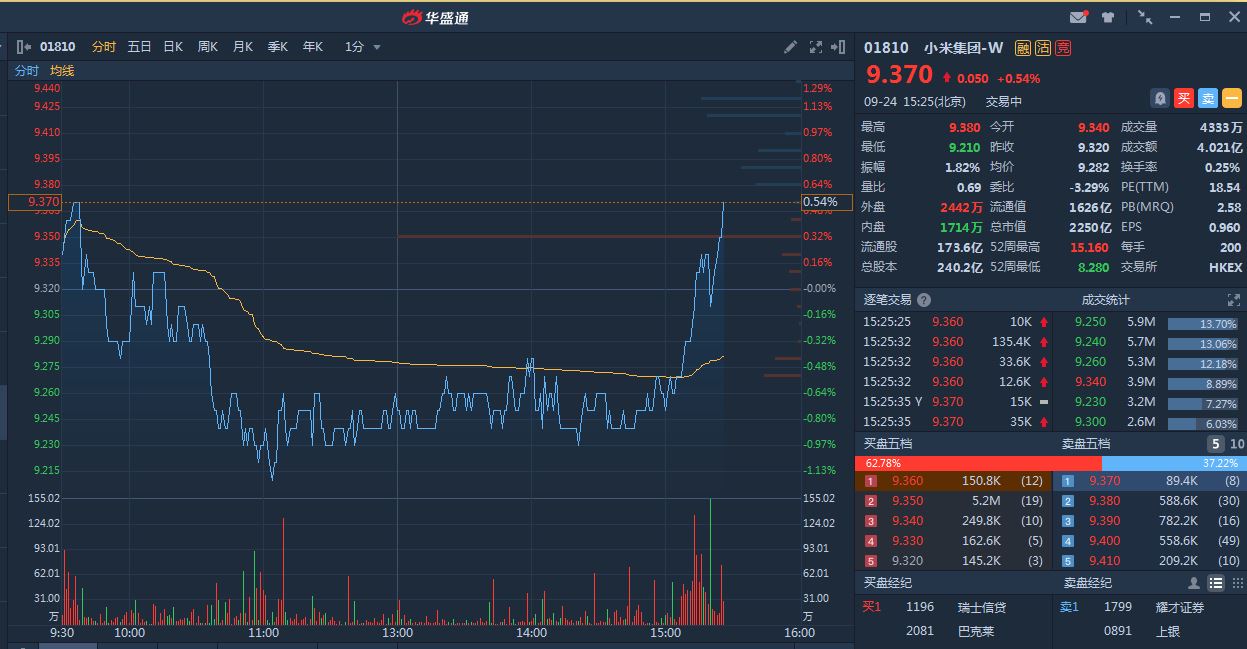Click ask level 3 at 9.390
1247x649 pixels.
tap(1151, 521)
